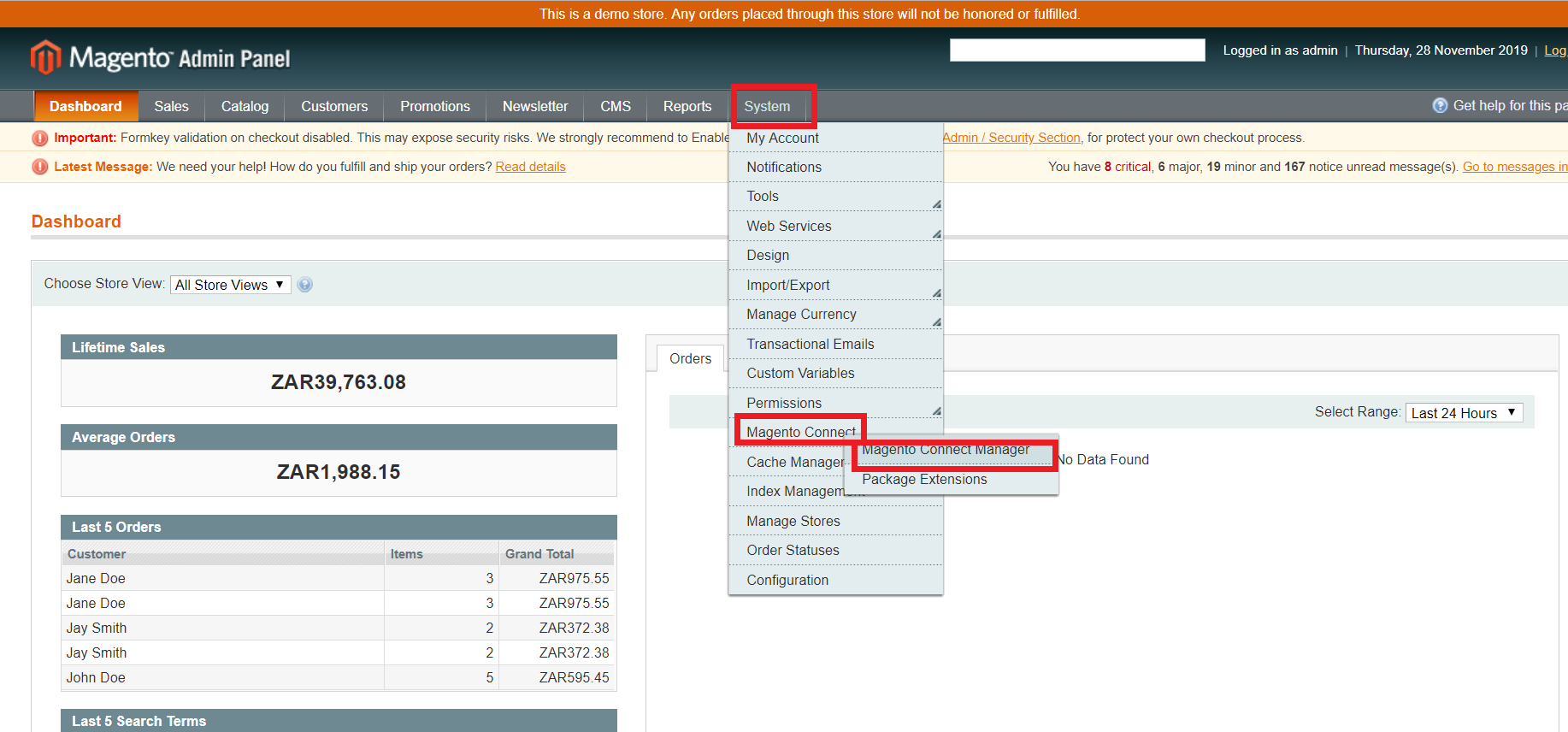Click the Customer column header
This screenshot has height=732, width=1568.
[223, 553]
